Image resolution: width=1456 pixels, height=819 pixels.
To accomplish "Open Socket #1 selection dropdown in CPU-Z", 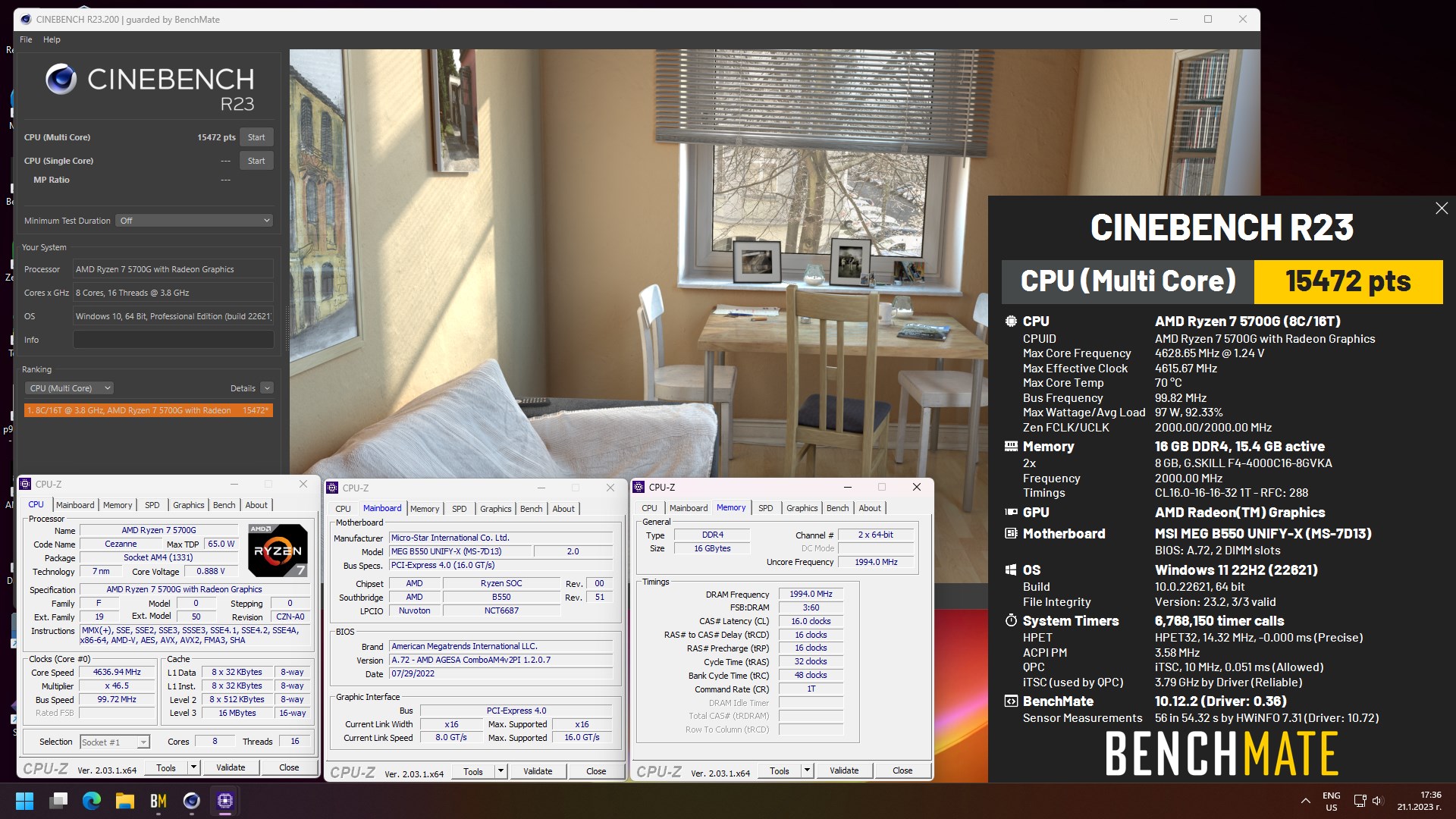I will point(115,742).
